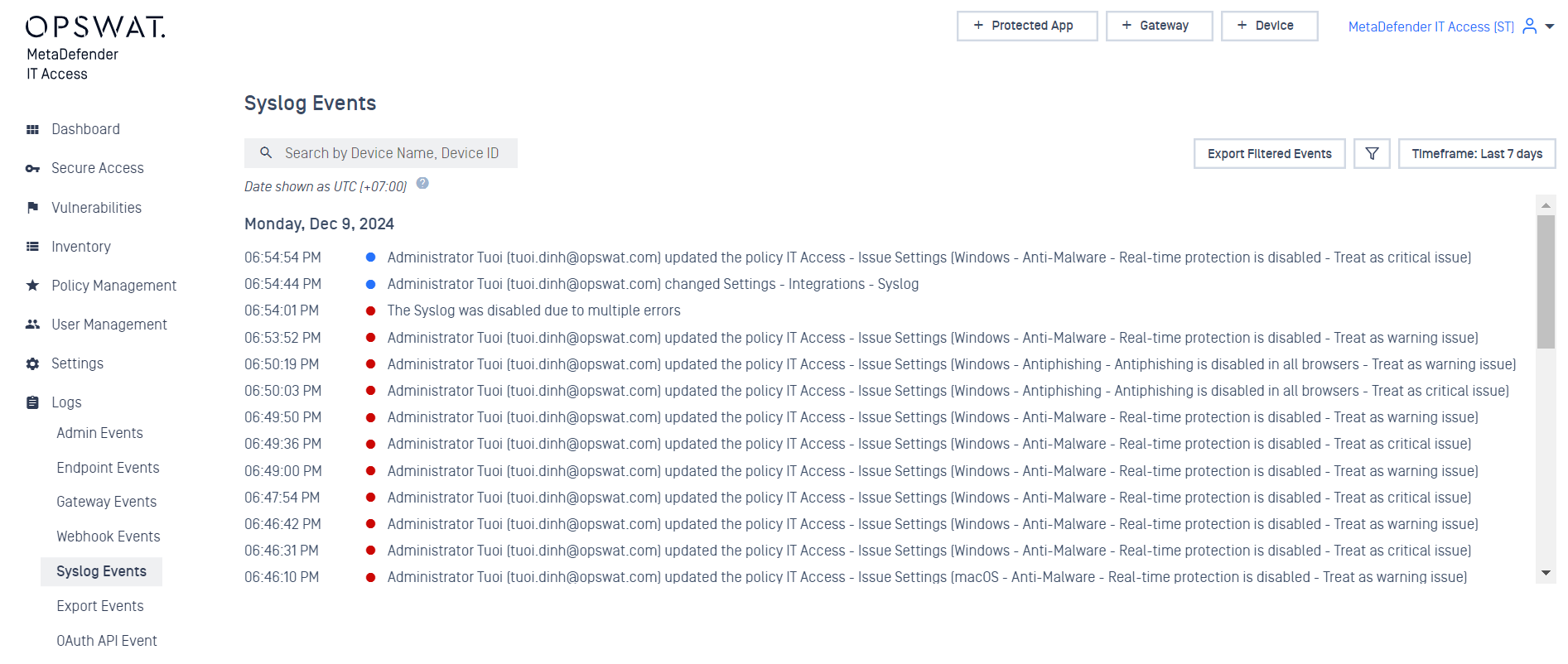Screen dimensions: 1568x664
Task: Click the OPSWAT logo
Action: [x=95, y=27]
